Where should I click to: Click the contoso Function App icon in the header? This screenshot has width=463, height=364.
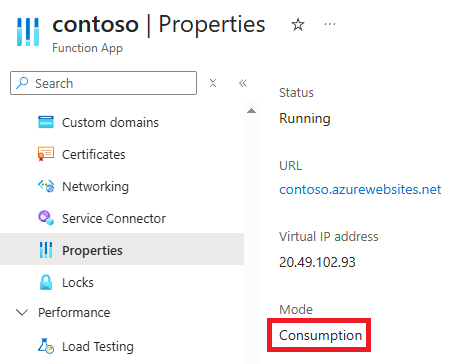[x=28, y=32]
